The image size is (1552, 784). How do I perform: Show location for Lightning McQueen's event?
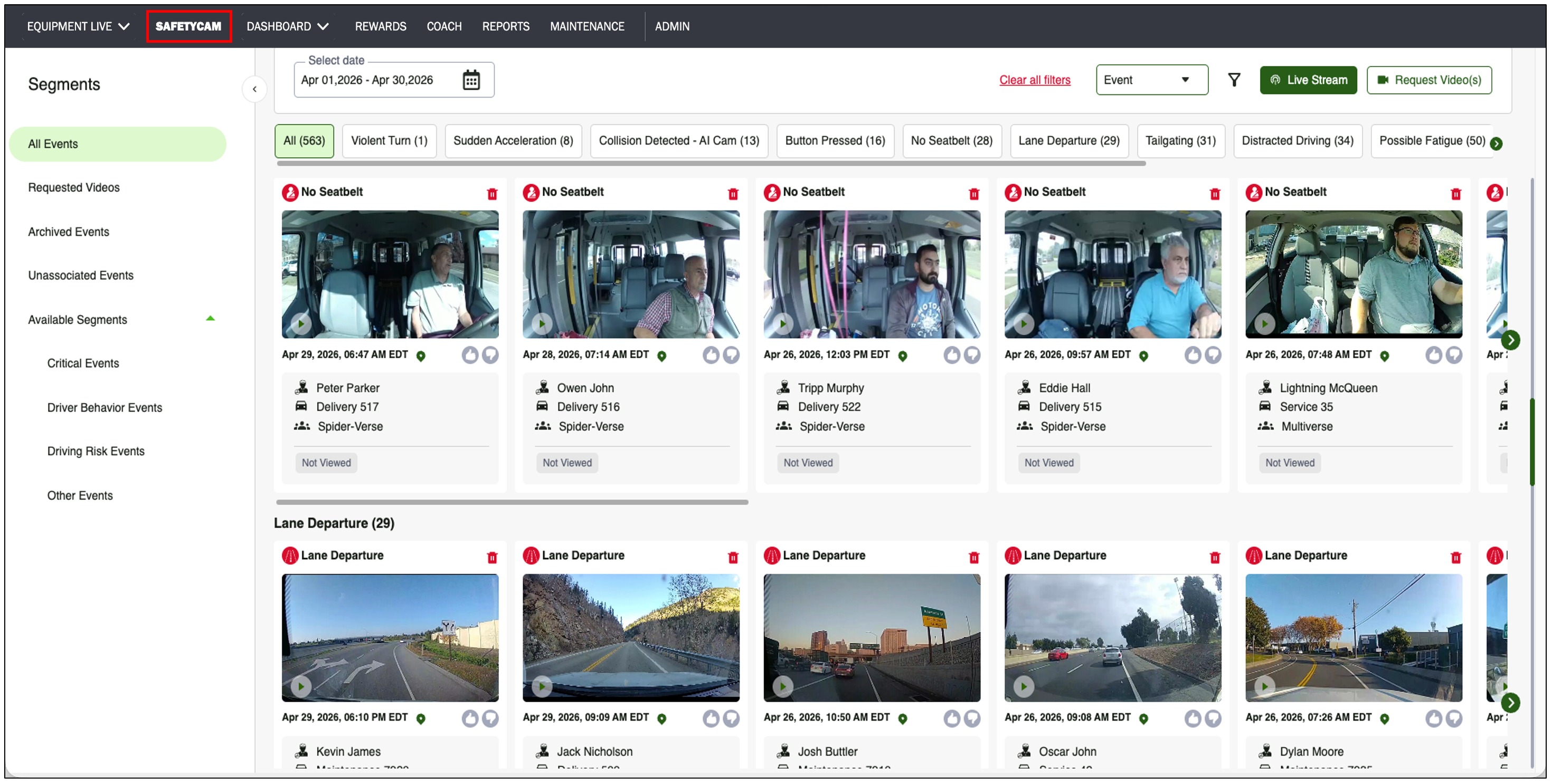pos(1385,356)
